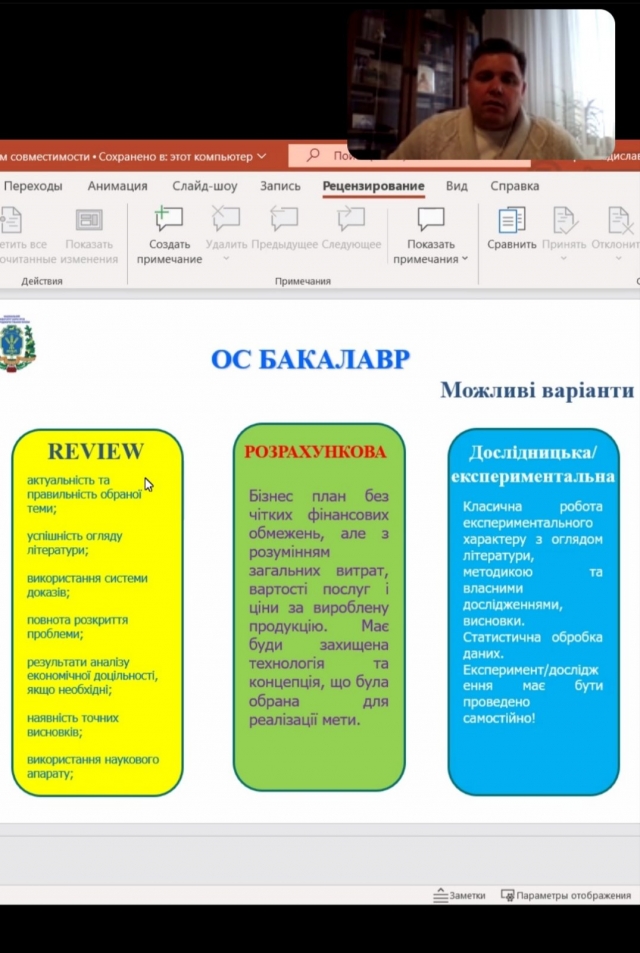The width and height of the screenshot is (640, 953).
Task: Select the REVIEW heading in yellow box
Action: 96,451
